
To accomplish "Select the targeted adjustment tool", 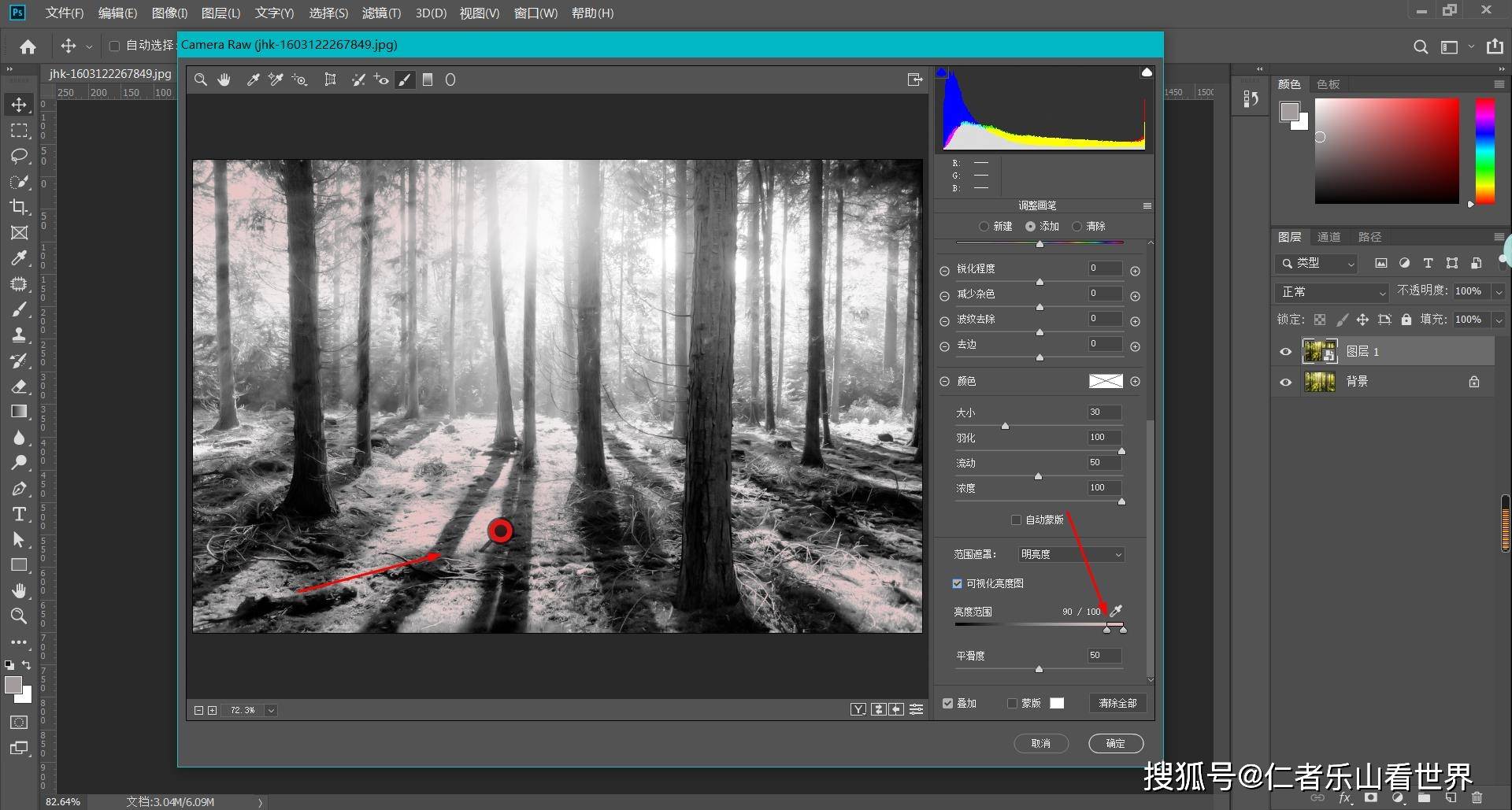I will pos(299,80).
